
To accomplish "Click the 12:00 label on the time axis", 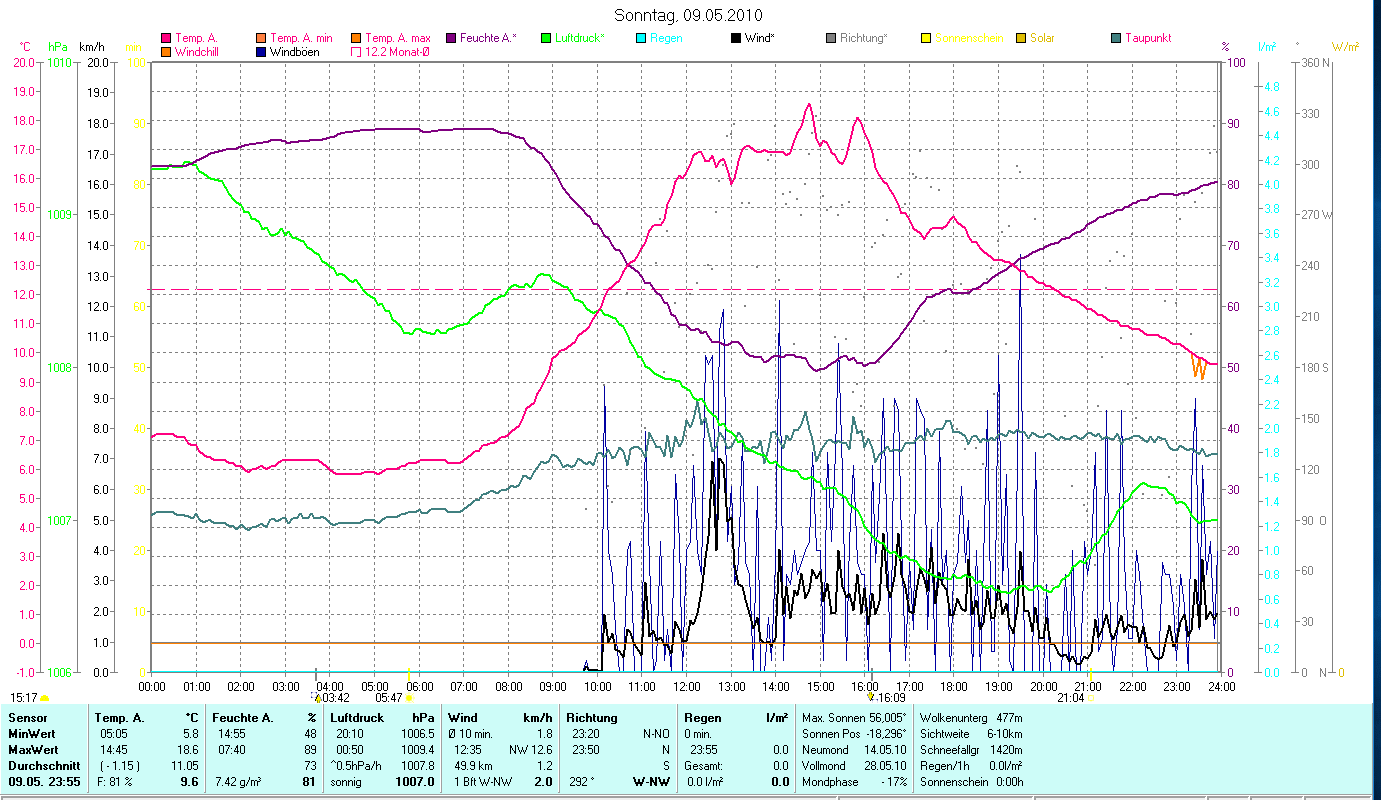I will click(687, 686).
